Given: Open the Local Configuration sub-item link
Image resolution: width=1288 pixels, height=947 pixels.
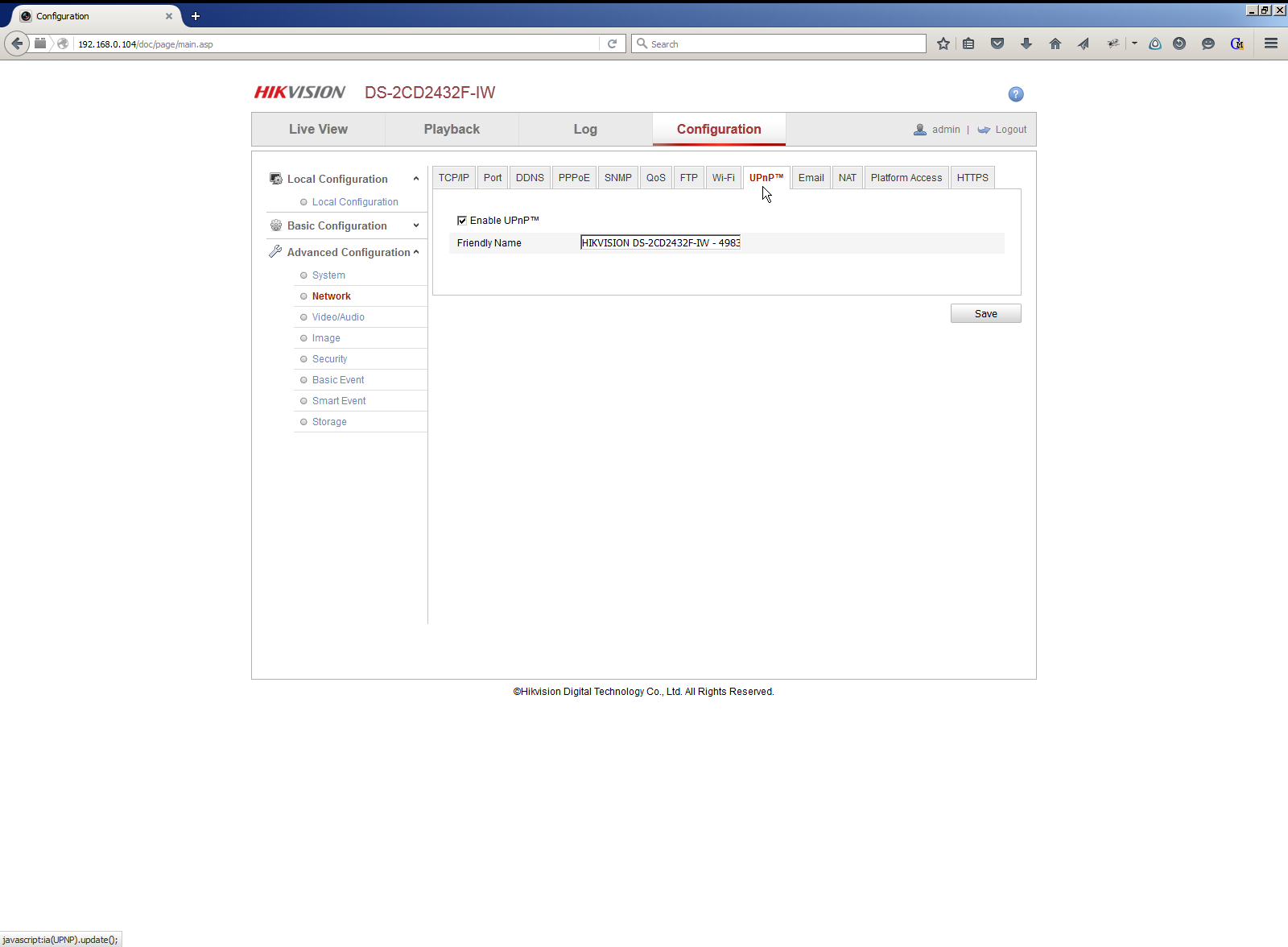Looking at the screenshot, I should 355,202.
